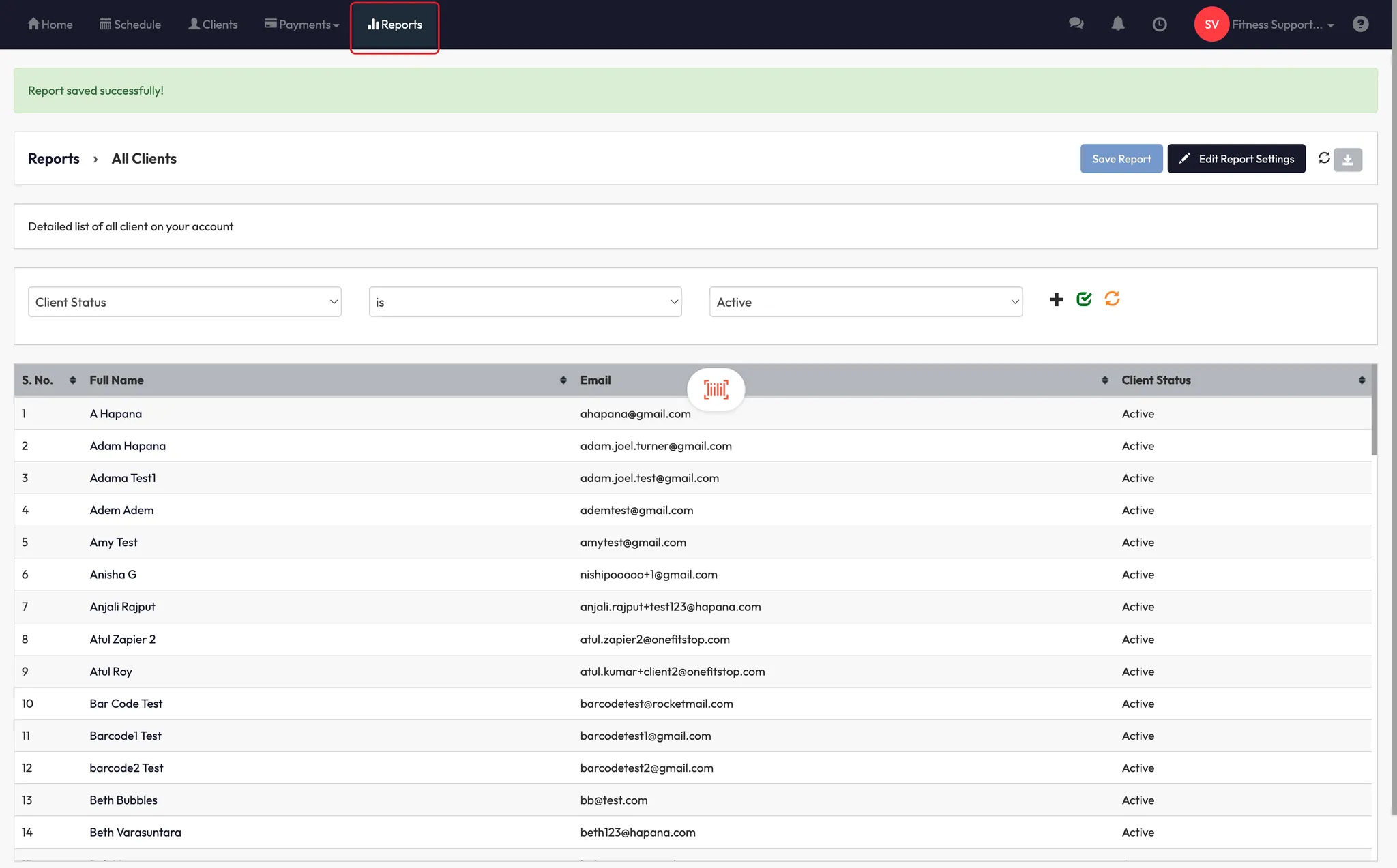Refresh report using header reload icon

click(1324, 158)
